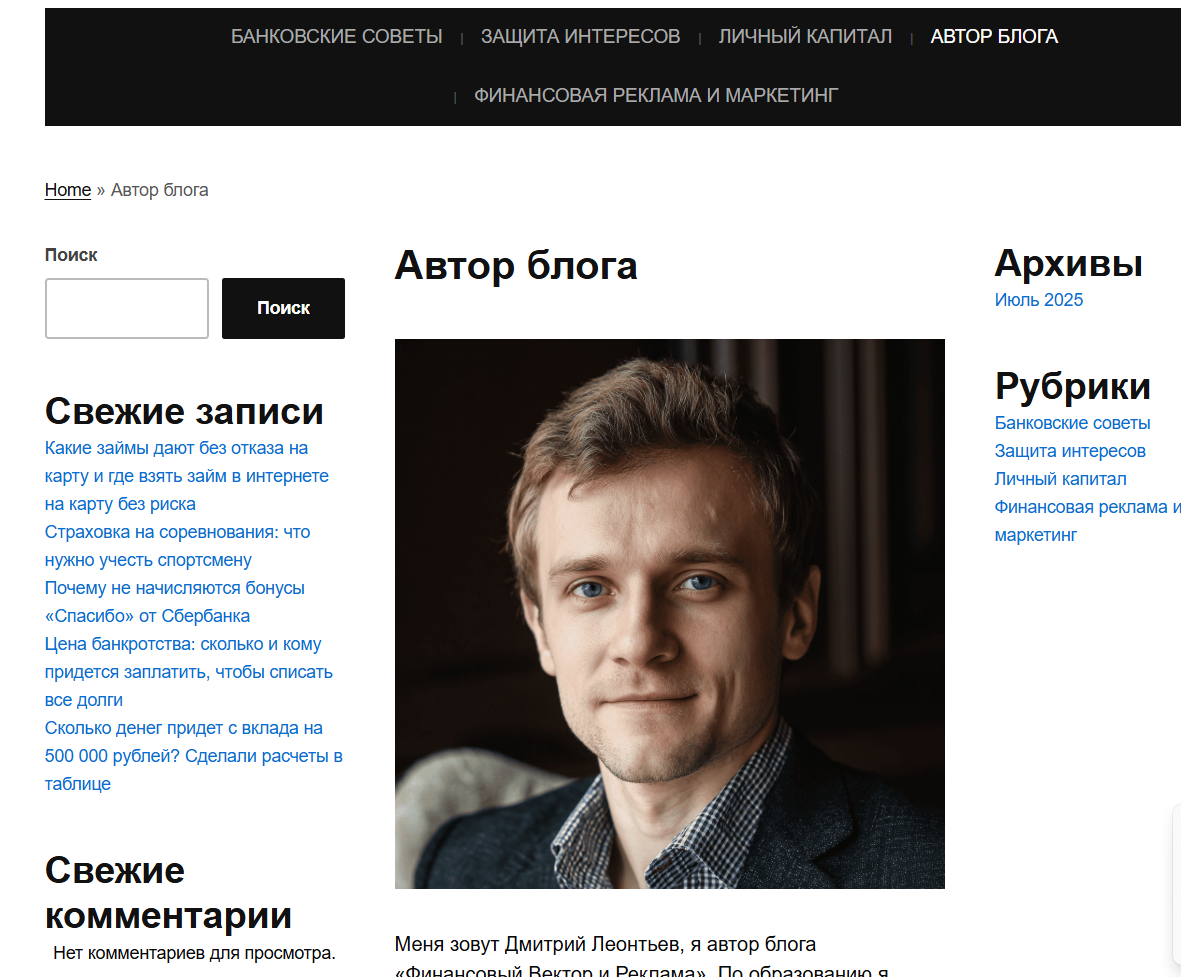Open the Защита интересов menu item
1181x977 pixels.
click(580, 36)
